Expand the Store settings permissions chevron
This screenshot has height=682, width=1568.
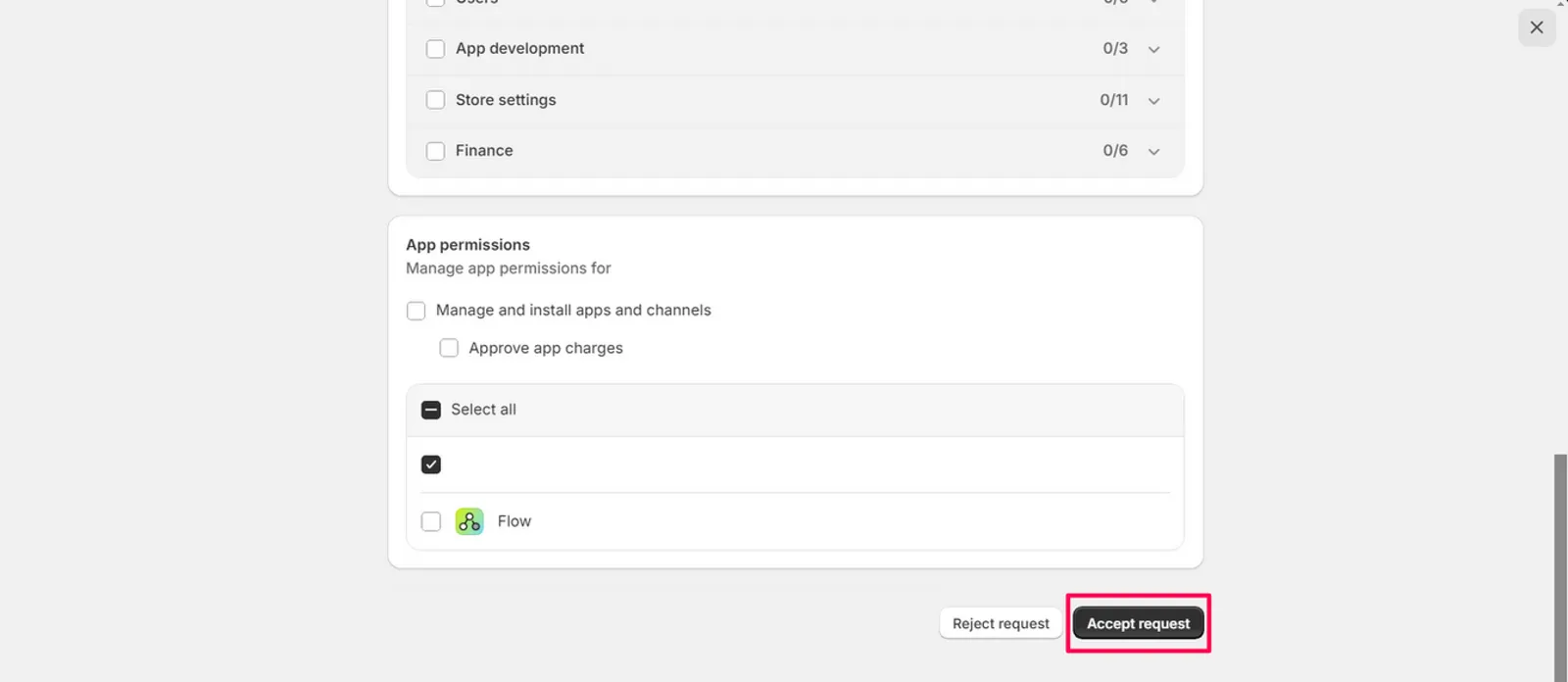click(x=1153, y=101)
